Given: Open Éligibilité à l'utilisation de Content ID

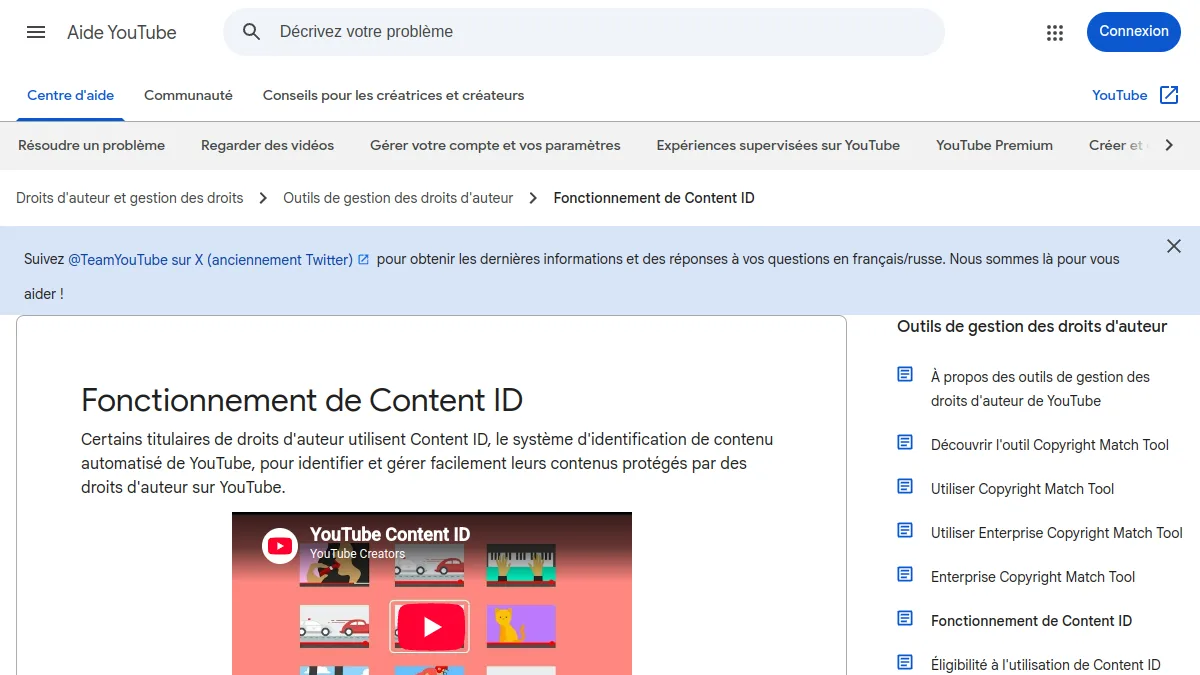Looking at the screenshot, I should pos(1046,665).
